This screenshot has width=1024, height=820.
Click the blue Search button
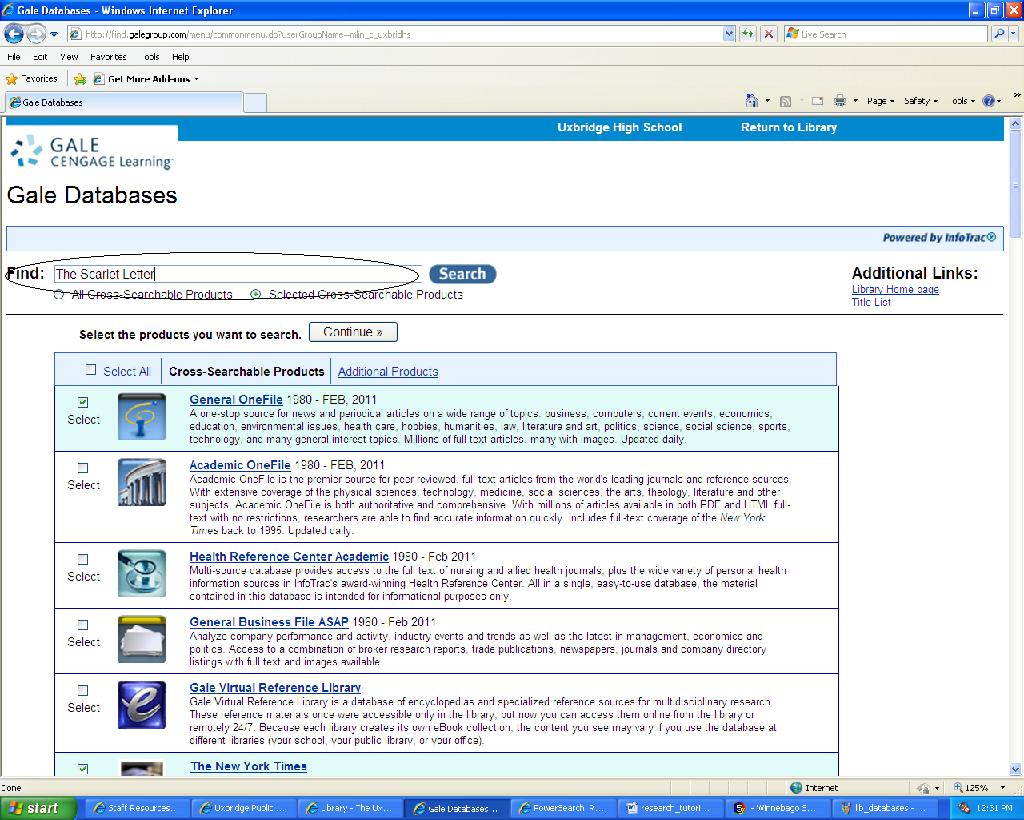[x=462, y=274]
